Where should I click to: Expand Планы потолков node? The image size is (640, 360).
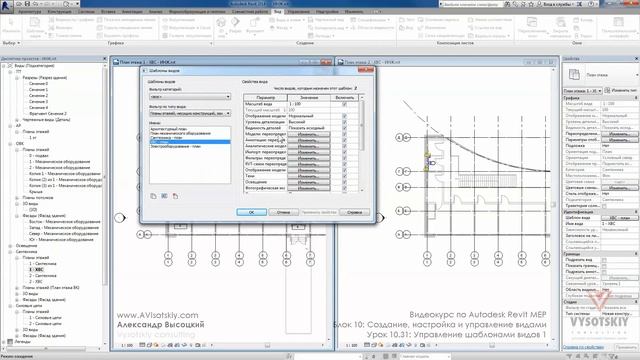17,198
